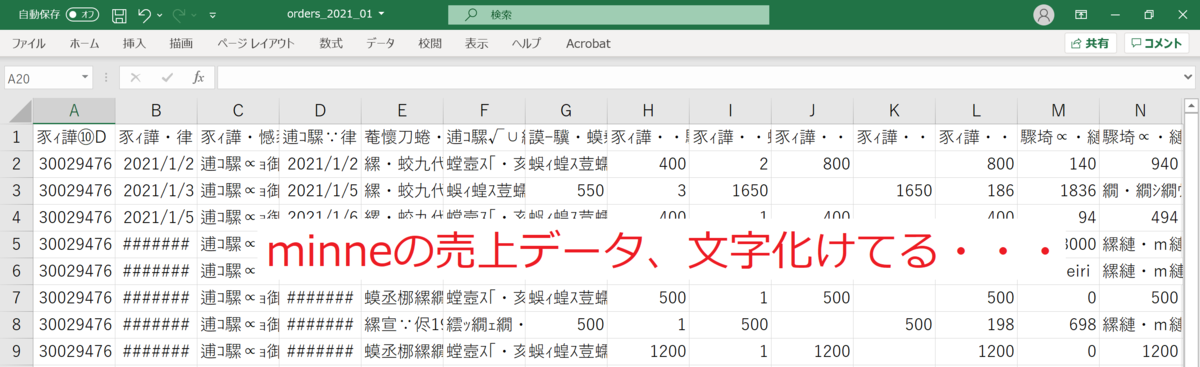
Task: Click the 共有 (Share) button
Action: (1089, 44)
